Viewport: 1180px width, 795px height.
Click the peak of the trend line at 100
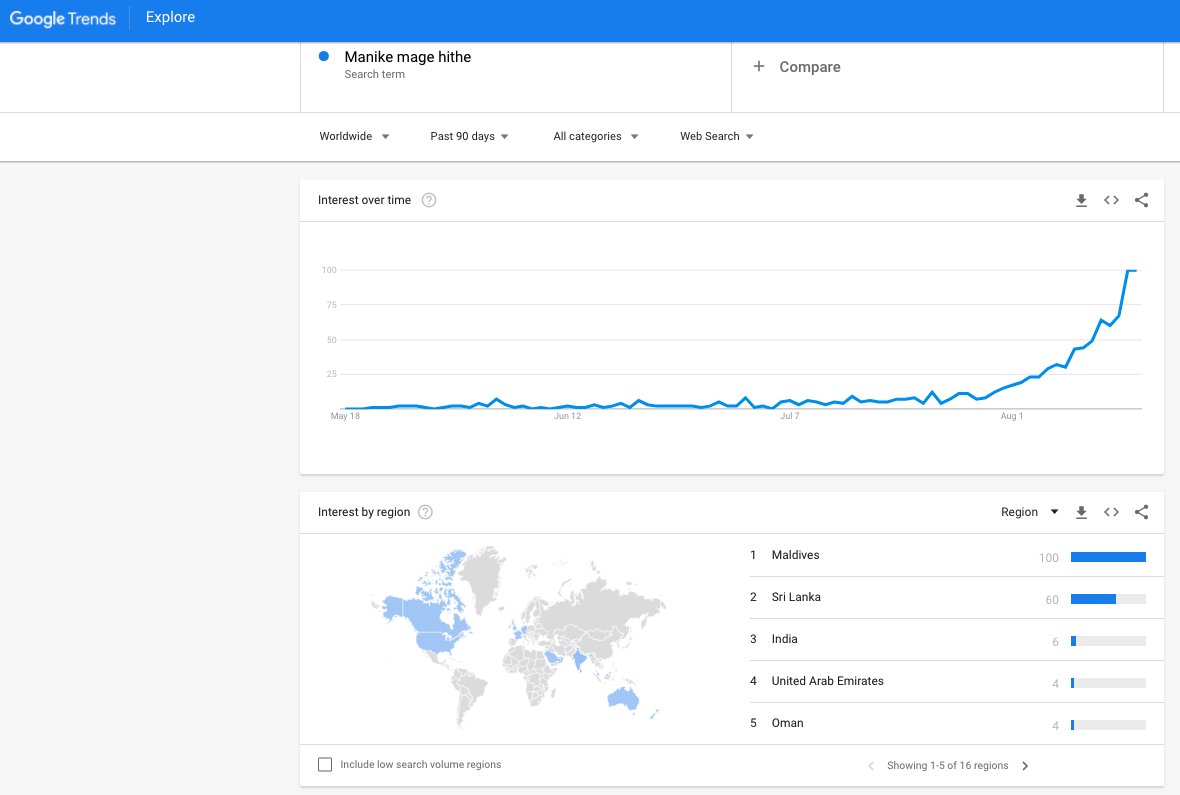click(1131, 270)
